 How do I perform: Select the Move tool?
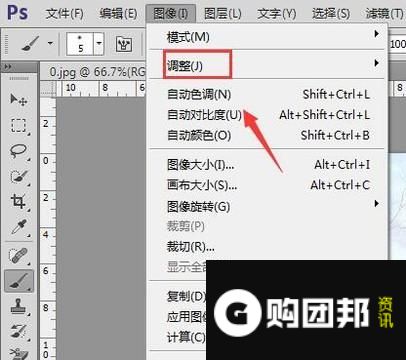coord(19,100)
